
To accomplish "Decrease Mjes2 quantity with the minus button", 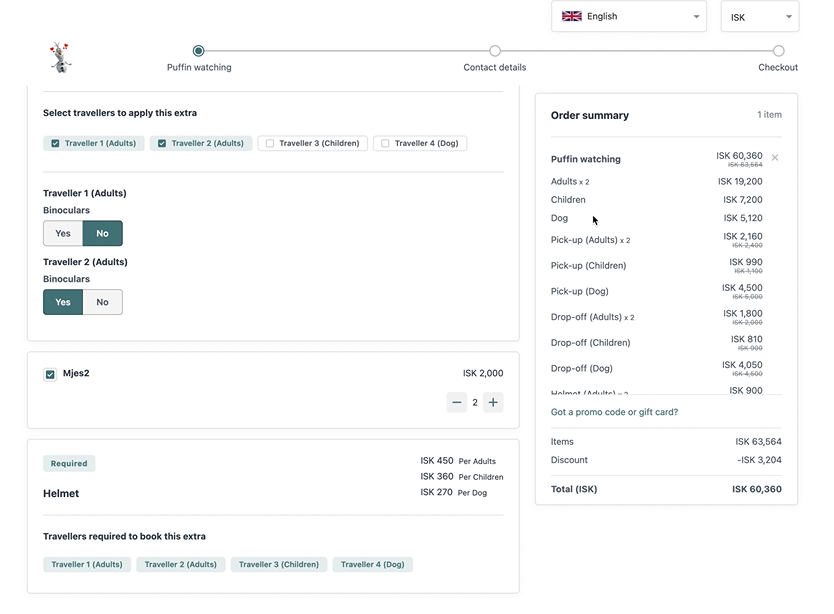I will [x=457, y=402].
